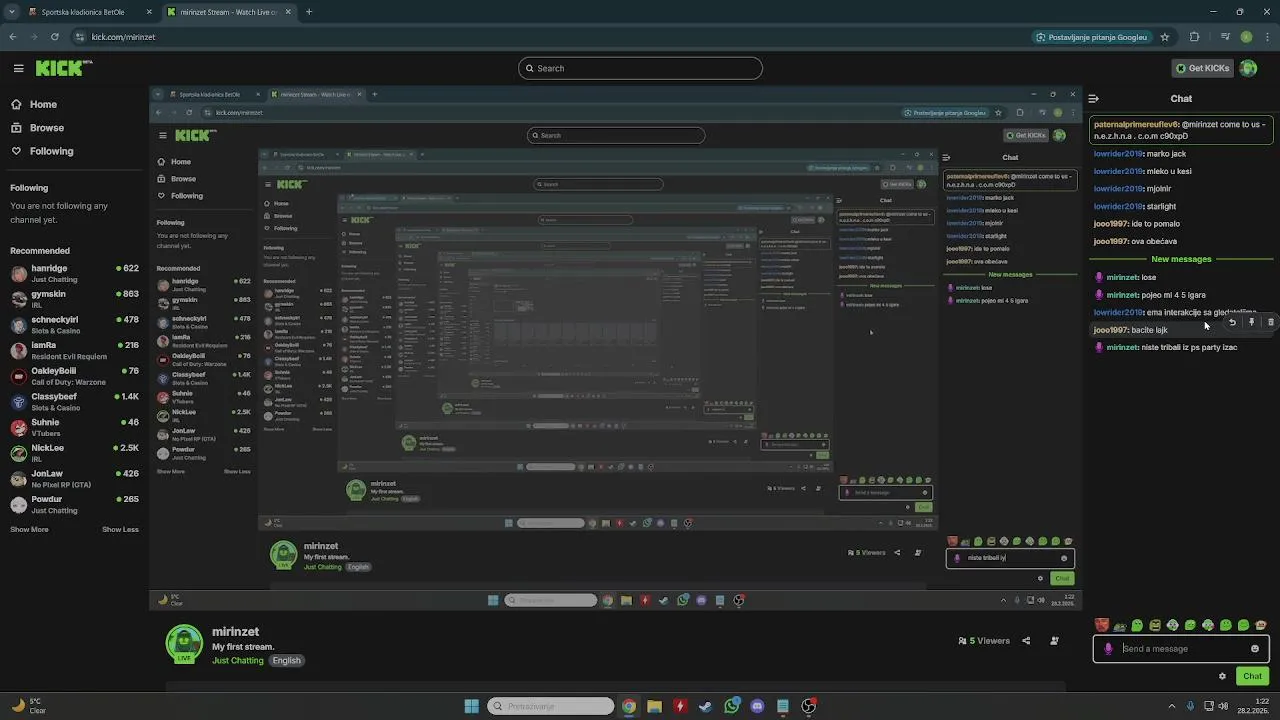This screenshot has height=720, width=1280.
Task: Open hanridge recommended channel
Action: tap(74, 273)
